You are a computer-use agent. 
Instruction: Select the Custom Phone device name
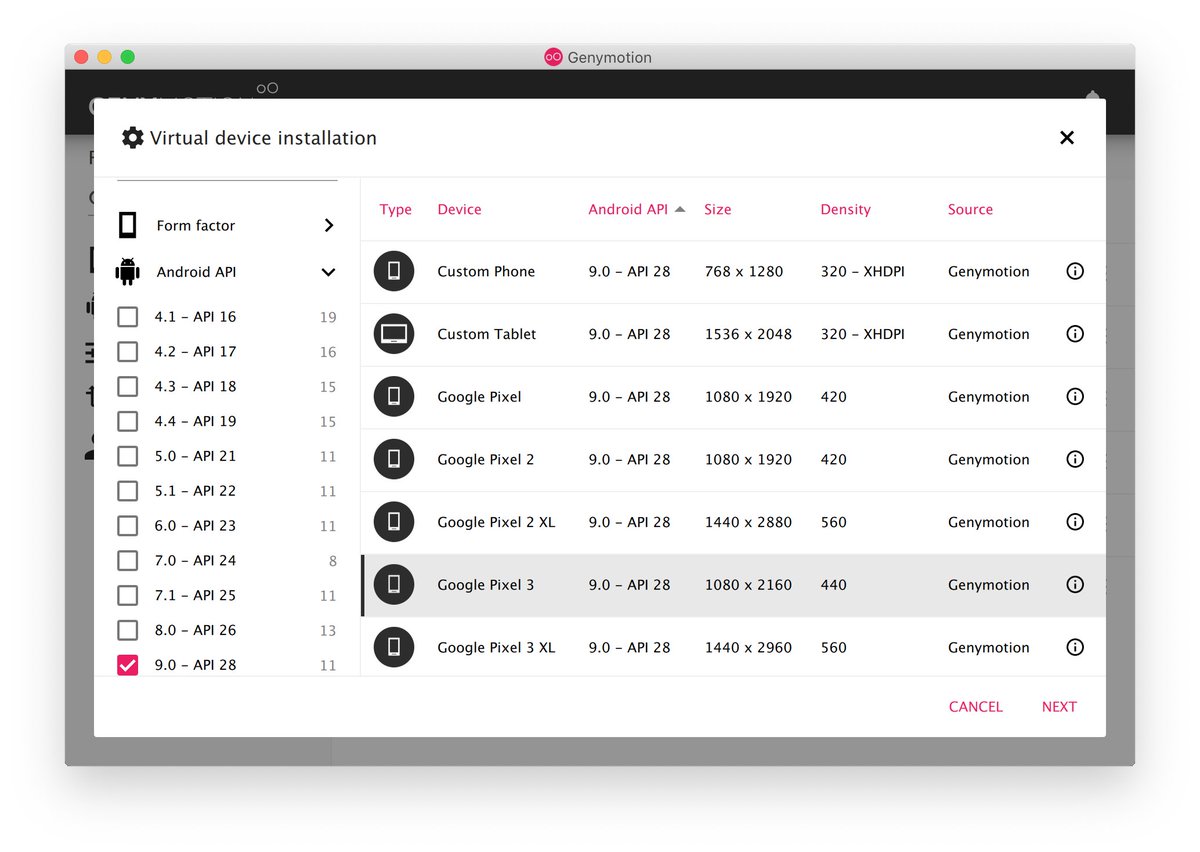[x=486, y=271]
